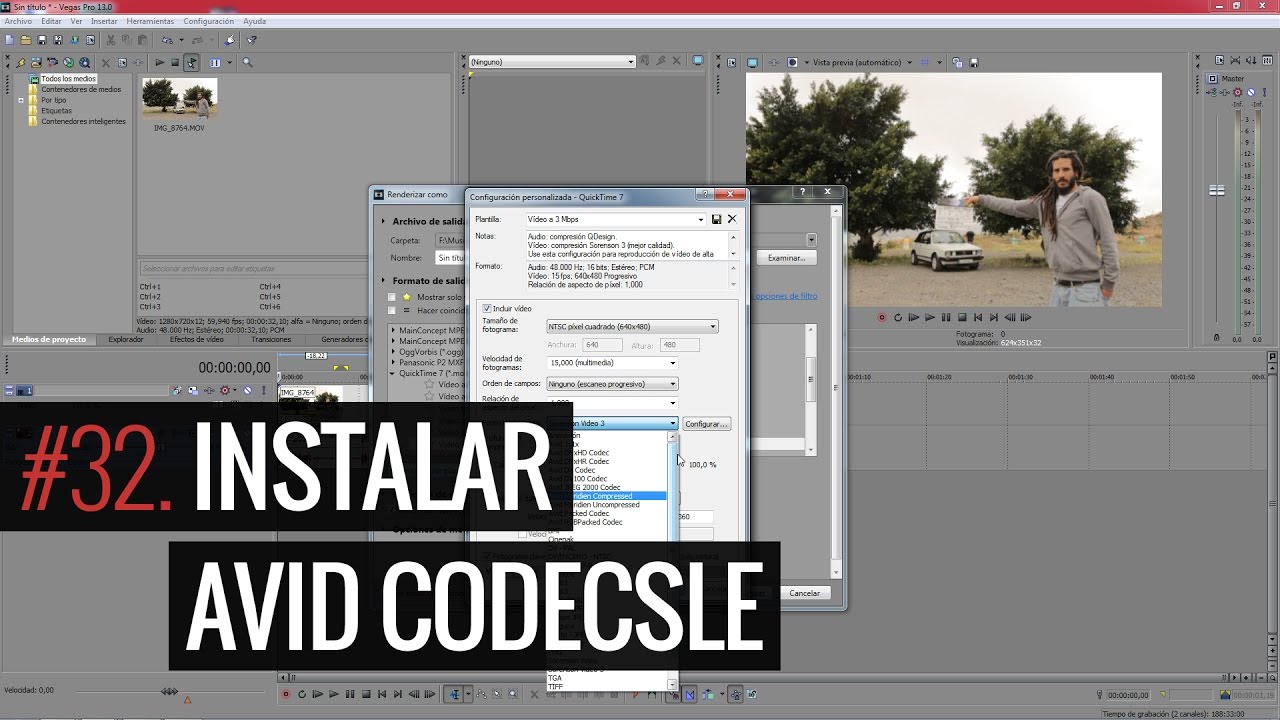The image size is (1280, 720).
Task: Open the Editar menu
Action: pos(51,21)
